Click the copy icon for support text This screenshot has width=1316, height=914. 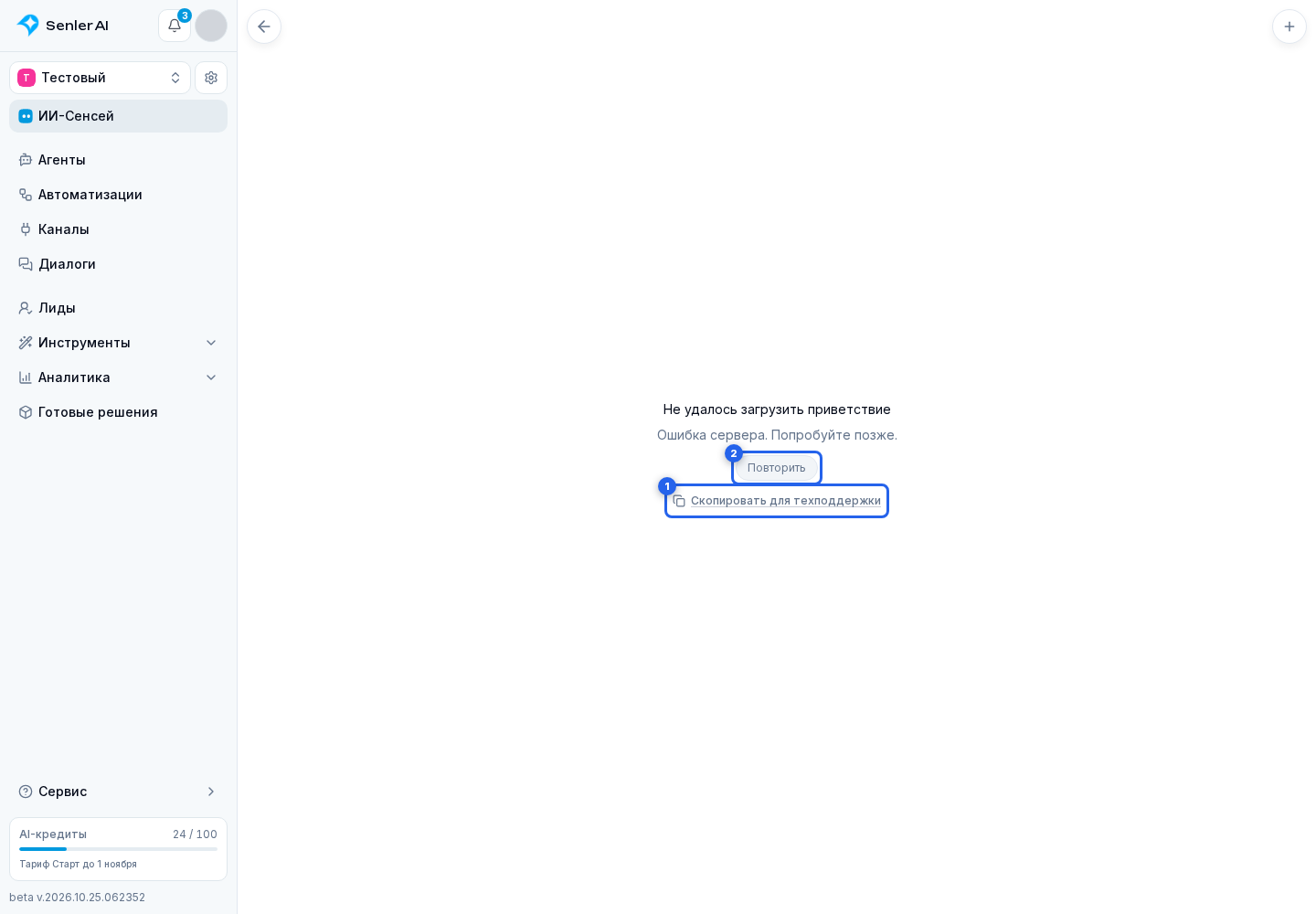pyautogui.click(x=679, y=501)
